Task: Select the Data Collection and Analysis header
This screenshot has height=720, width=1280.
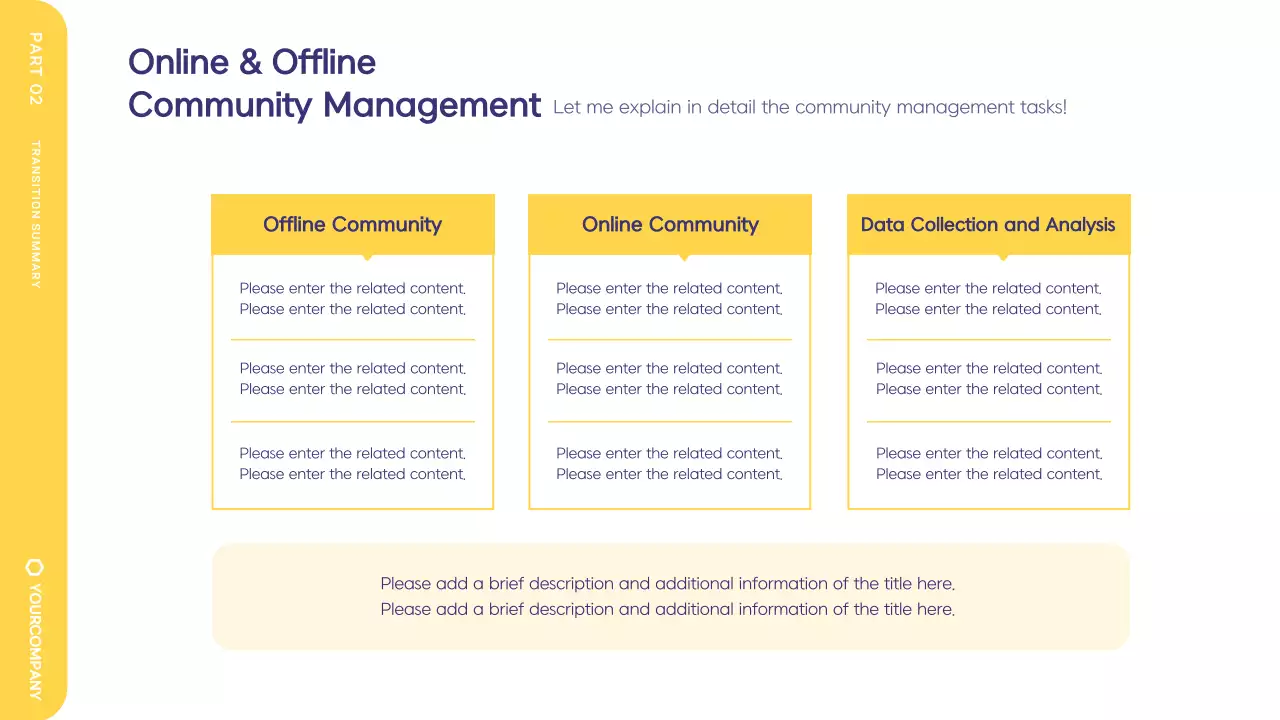Action: coord(987,224)
